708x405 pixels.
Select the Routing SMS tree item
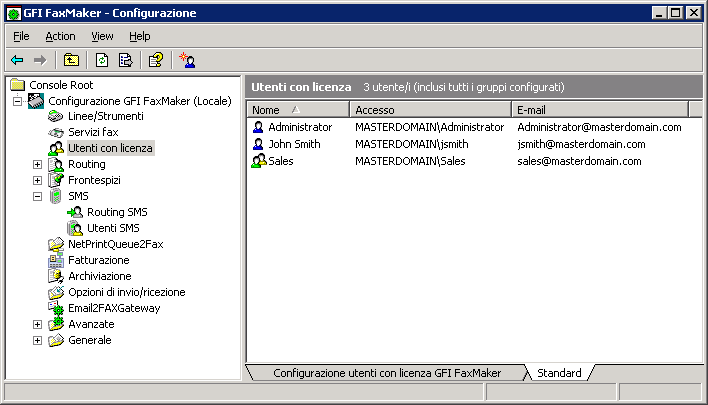[x=117, y=212]
